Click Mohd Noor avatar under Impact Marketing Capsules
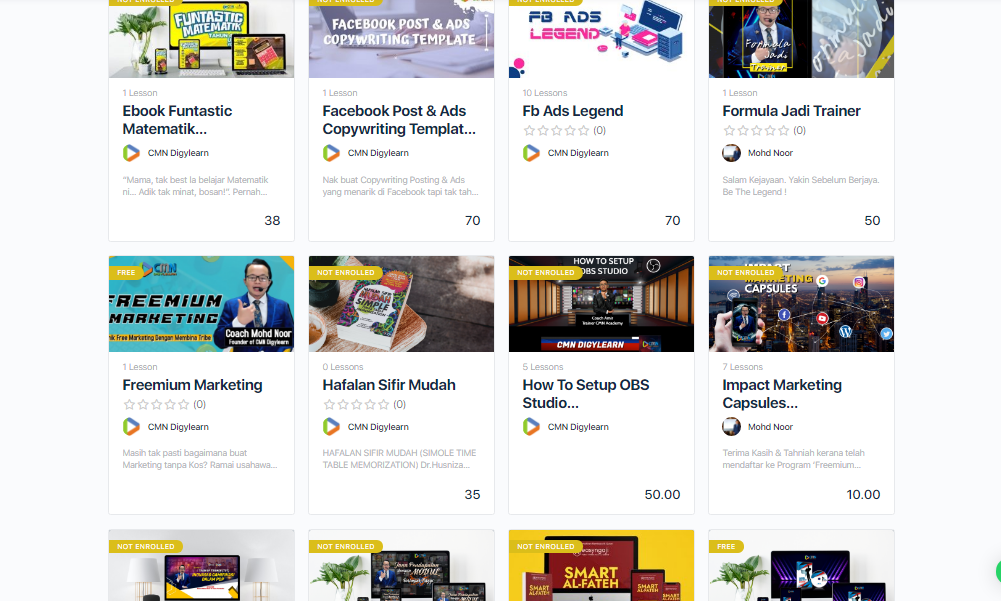Image resolution: width=1001 pixels, height=601 pixels. click(732, 427)
